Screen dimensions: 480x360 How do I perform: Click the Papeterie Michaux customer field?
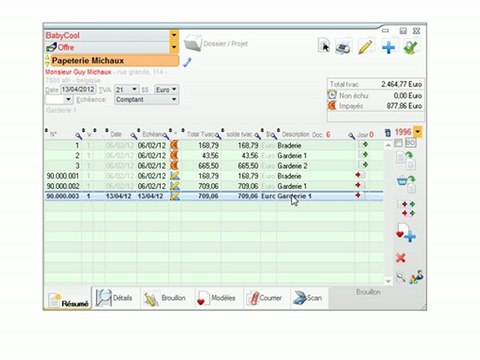114,61
